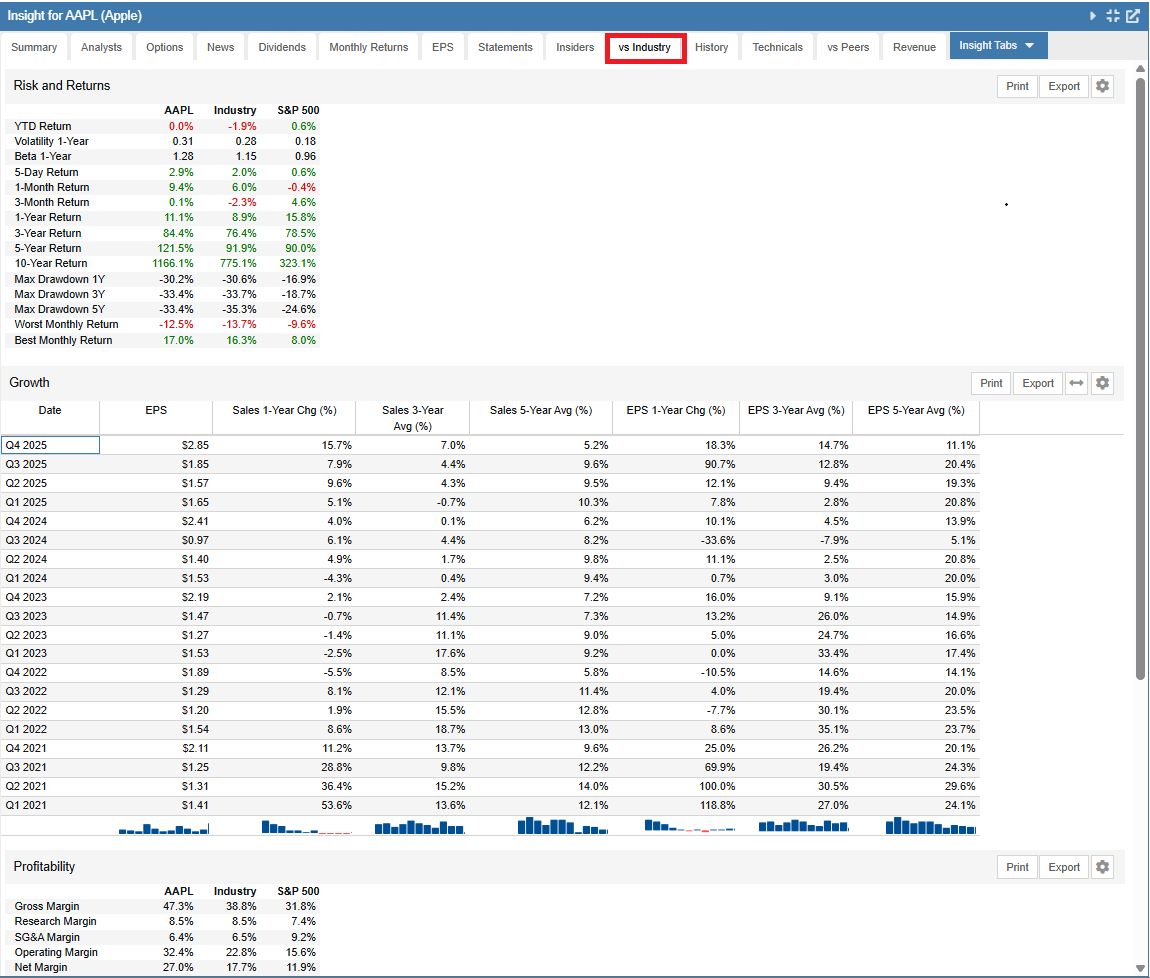Open the History tab

coord(711,47)
